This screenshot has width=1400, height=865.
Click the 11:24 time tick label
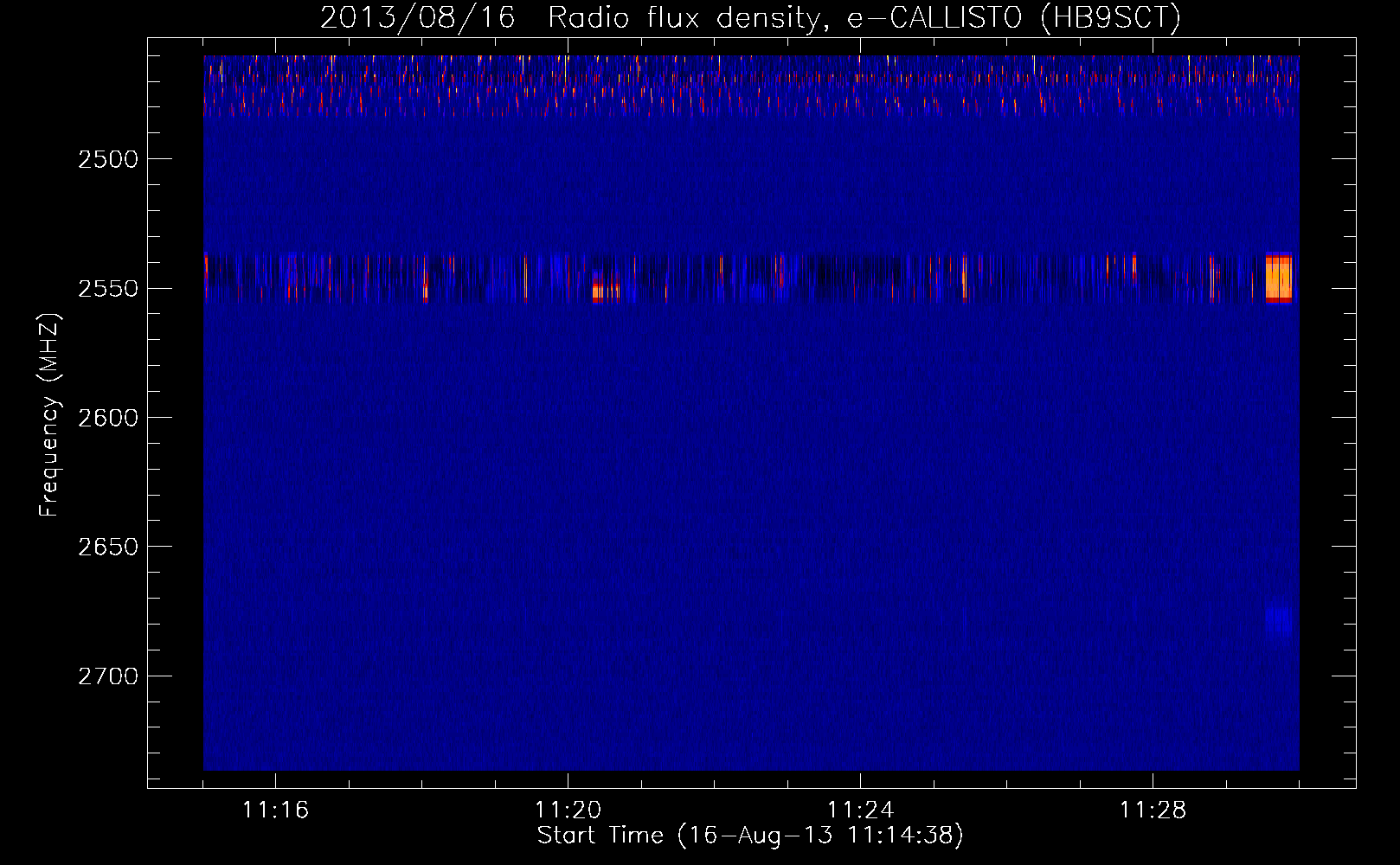[860, 811]
